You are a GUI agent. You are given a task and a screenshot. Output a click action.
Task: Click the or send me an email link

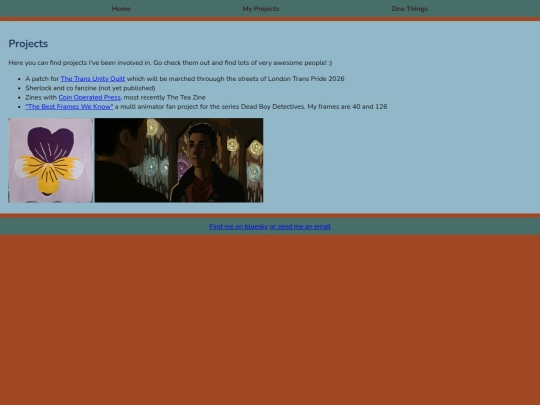[x=300, y=227]
